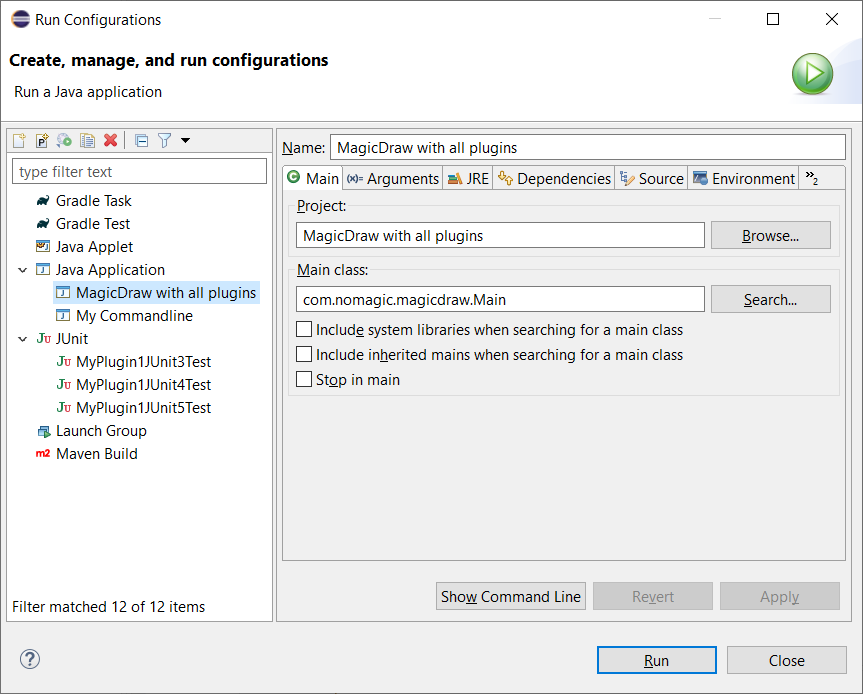Open the filter dropdown arrow menu
Screen dimensions: 863x694
tap(185, 141)
